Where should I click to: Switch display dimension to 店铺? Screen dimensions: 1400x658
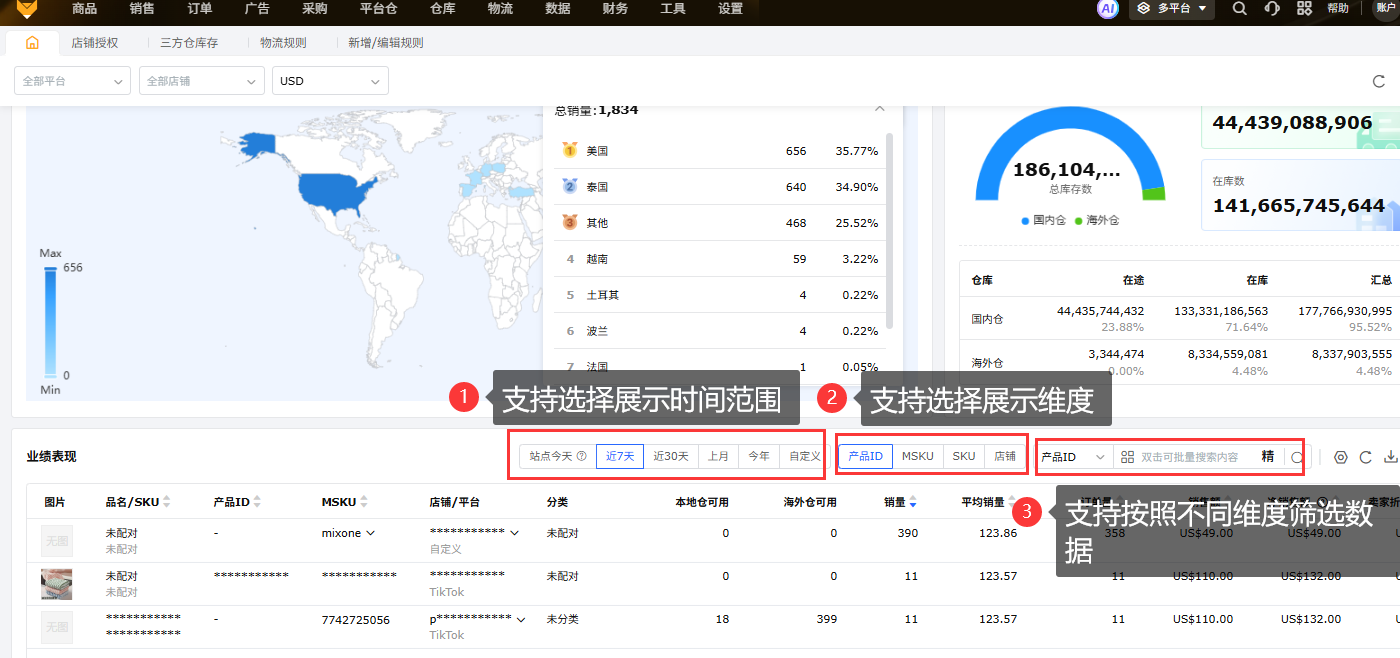tap(1004, 456)
